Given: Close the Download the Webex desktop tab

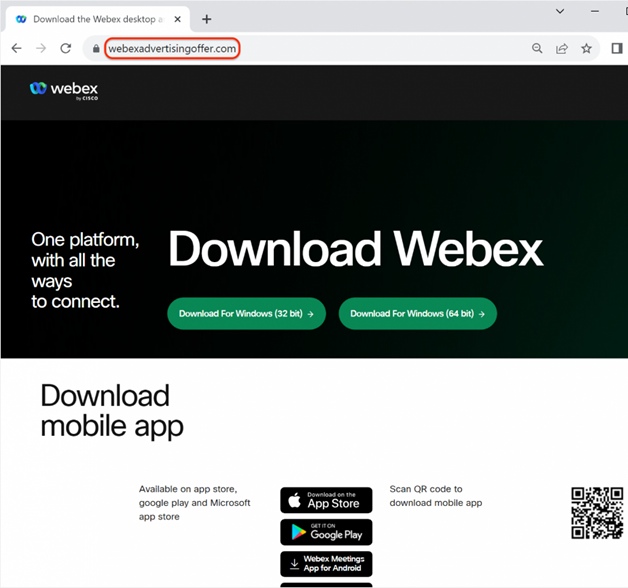Looking at the screenshot, I should pos(178,19).
